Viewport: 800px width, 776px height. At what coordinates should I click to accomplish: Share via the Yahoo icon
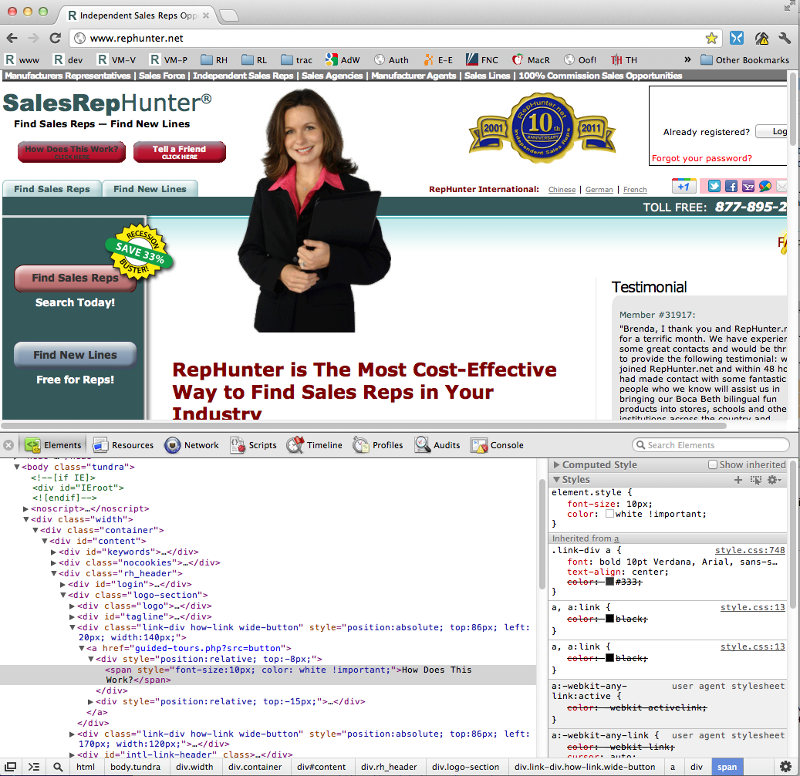click(748, 186)
